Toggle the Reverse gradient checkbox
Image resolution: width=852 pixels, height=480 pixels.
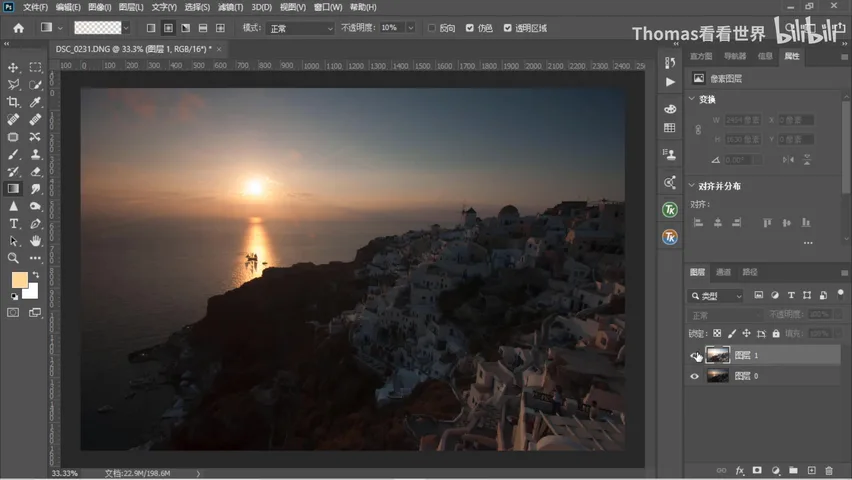[x=432, y=28]
